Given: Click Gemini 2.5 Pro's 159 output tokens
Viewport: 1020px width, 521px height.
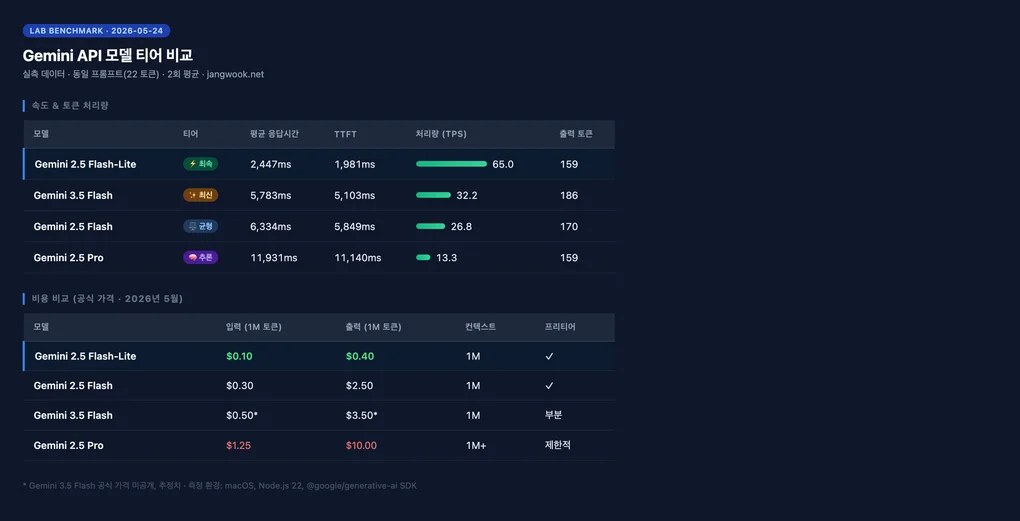Looking at the screenshot, I should pyautogui.click(x=569, y=258).
